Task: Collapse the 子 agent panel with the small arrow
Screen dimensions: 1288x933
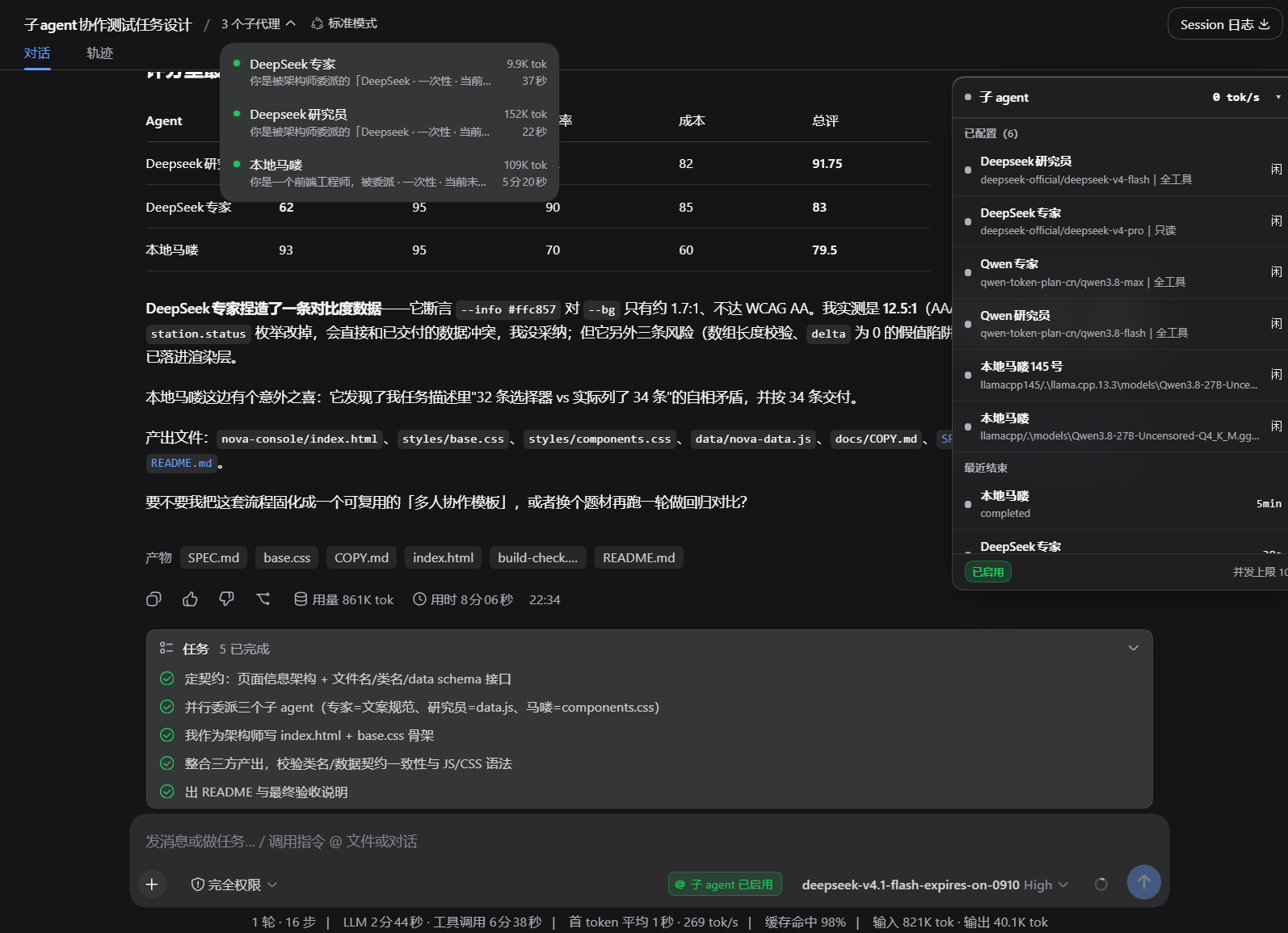Action: click(1278, 97)
